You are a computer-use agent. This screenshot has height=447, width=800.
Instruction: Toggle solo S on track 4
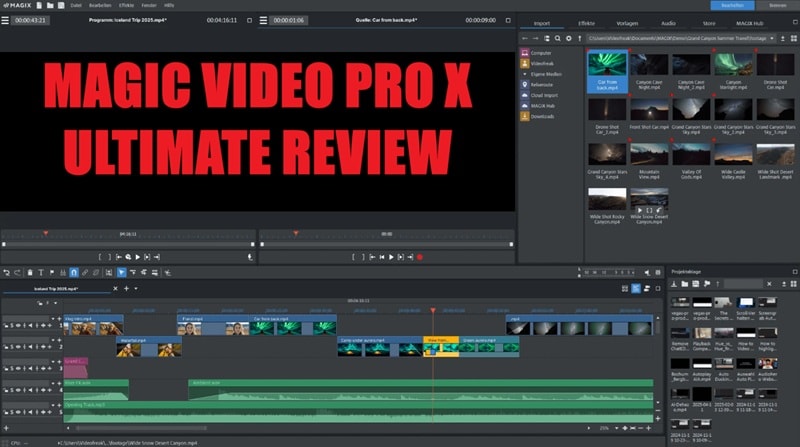(12, 390)
